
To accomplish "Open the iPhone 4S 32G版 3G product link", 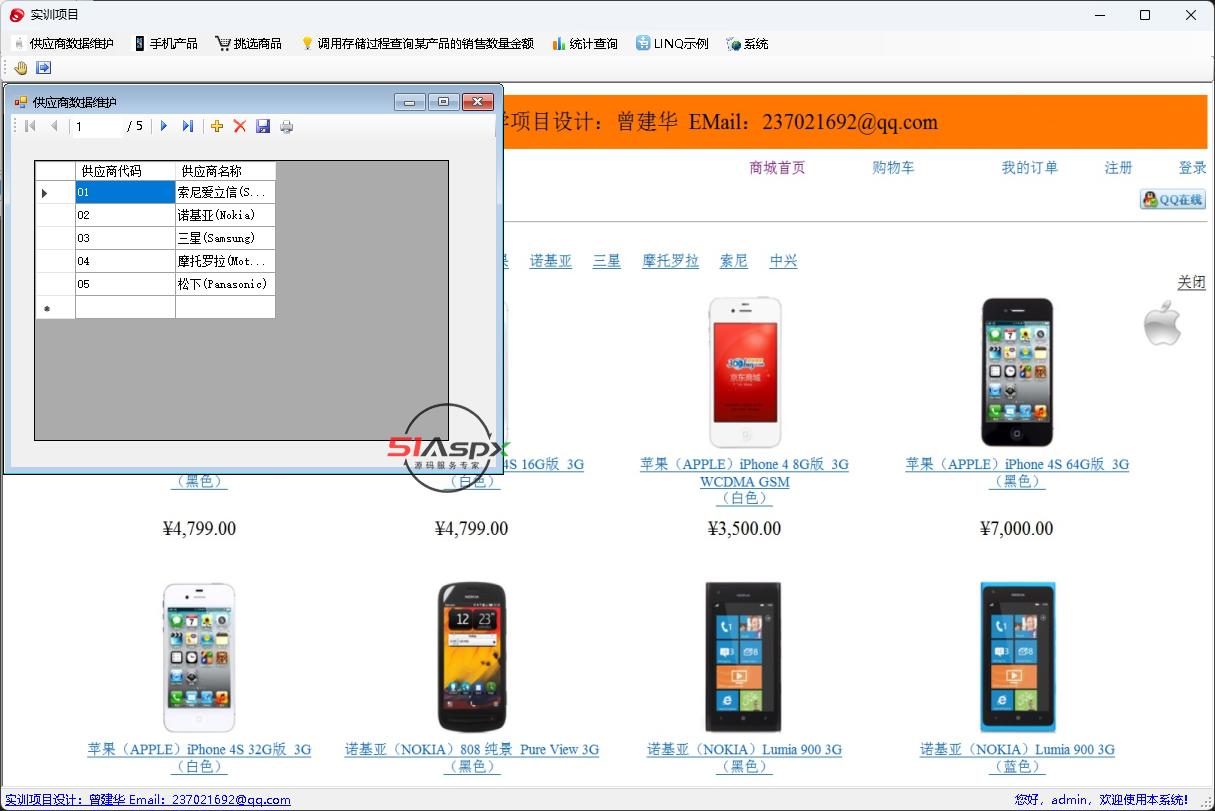I will 199,758.
